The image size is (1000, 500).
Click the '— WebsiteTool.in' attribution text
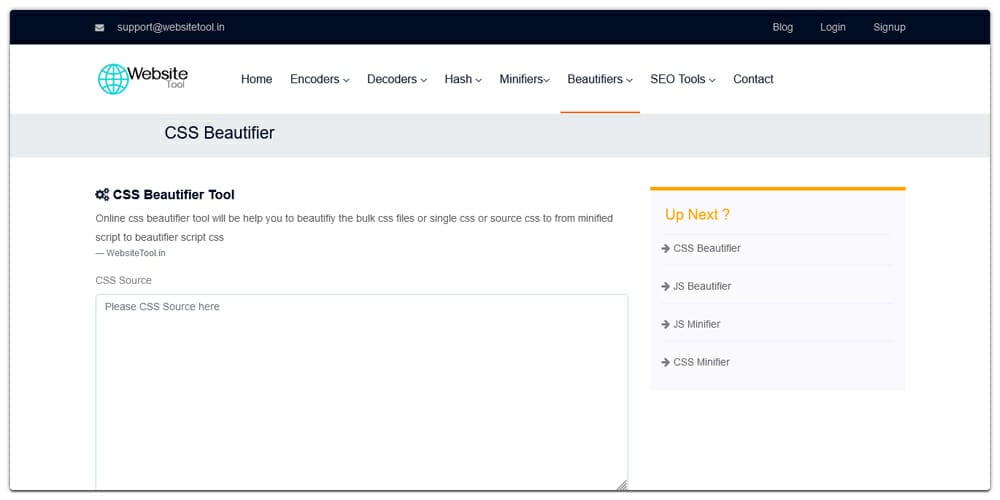pos(131,253)
